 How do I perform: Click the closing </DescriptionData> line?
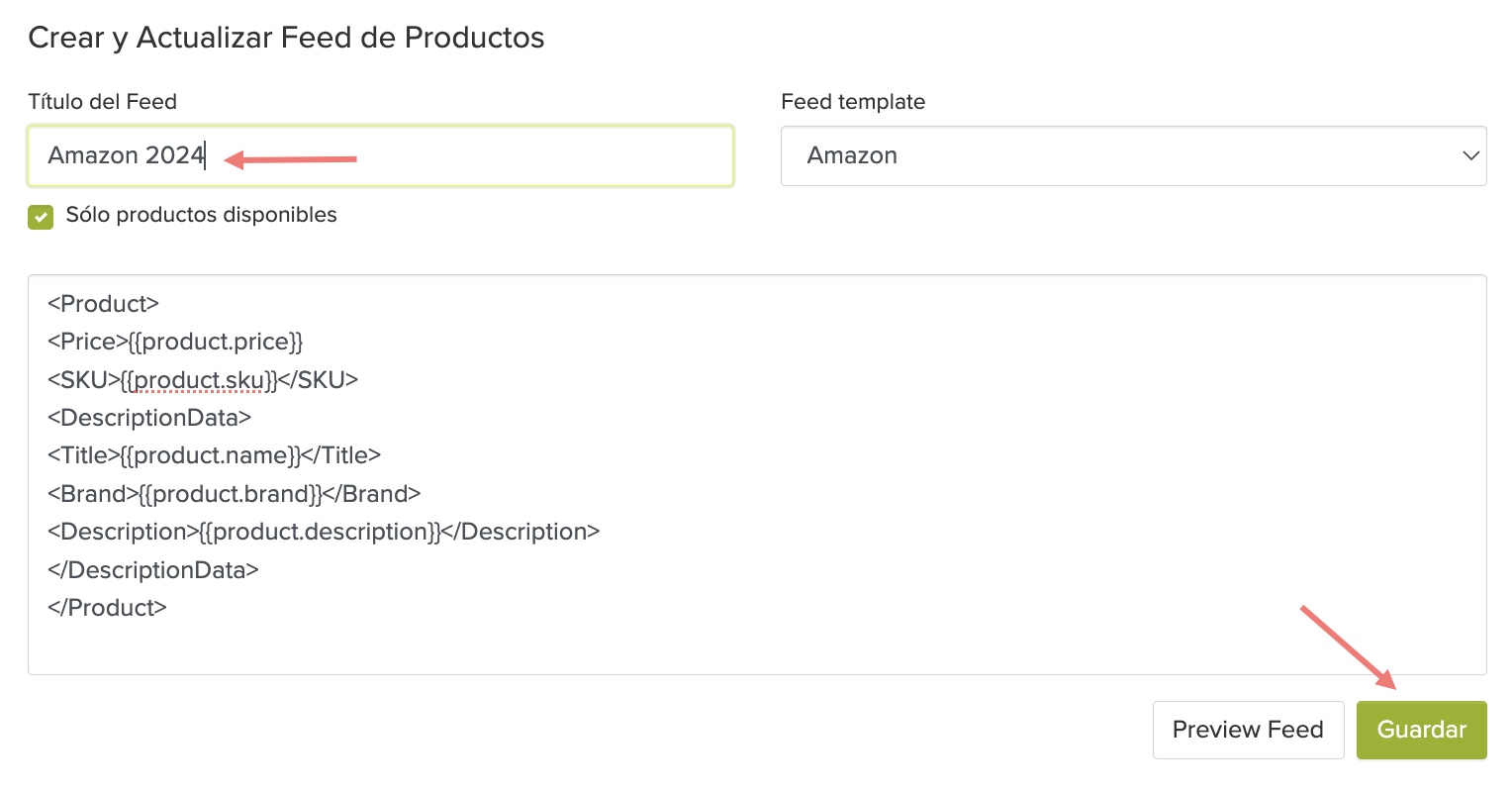(153, 570)
